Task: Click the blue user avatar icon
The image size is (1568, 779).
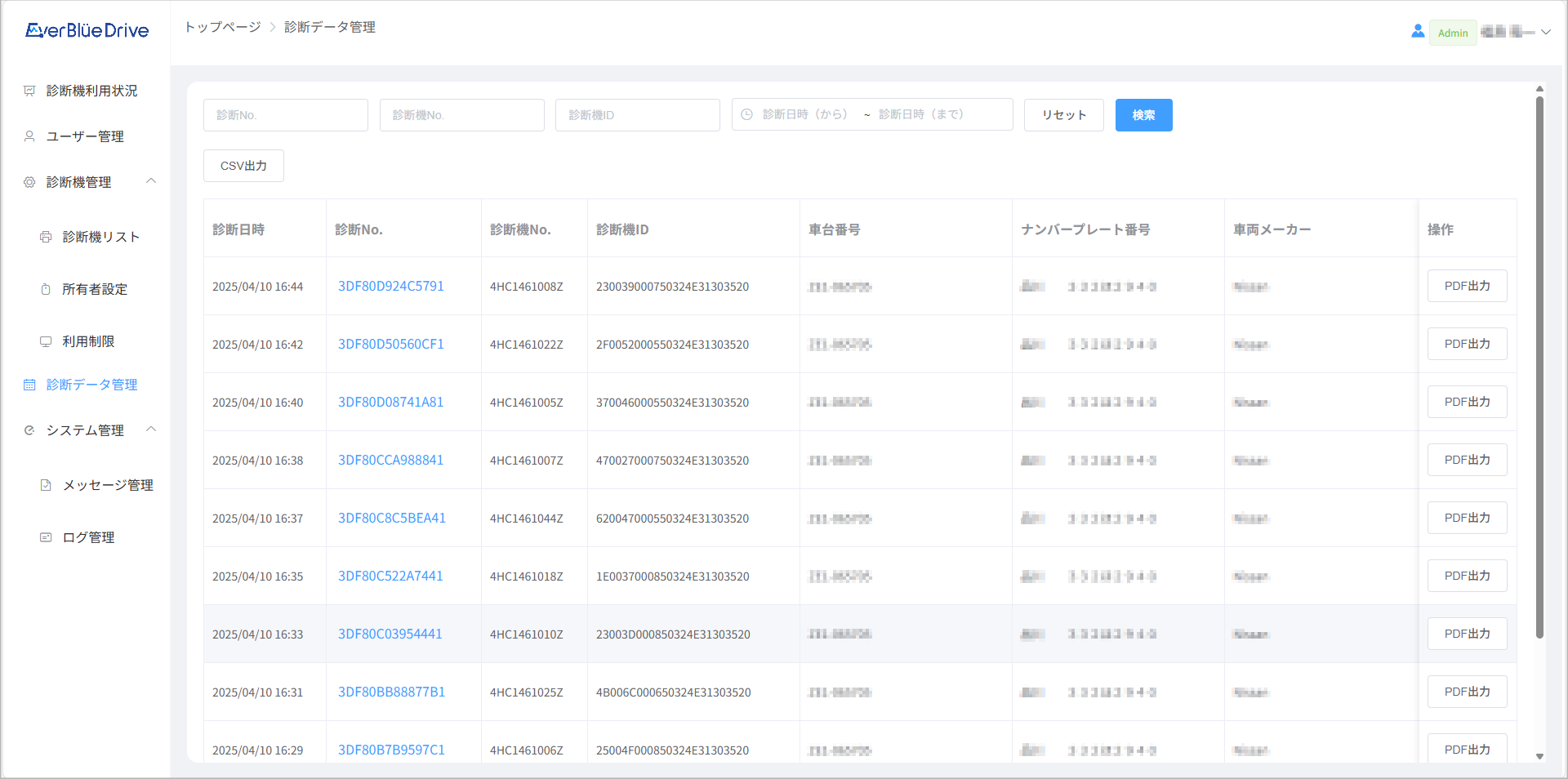Action: click(1418, 31)
